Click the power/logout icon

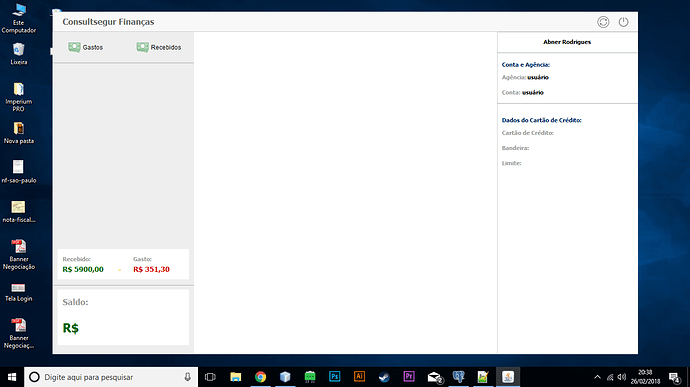[623, 22]
